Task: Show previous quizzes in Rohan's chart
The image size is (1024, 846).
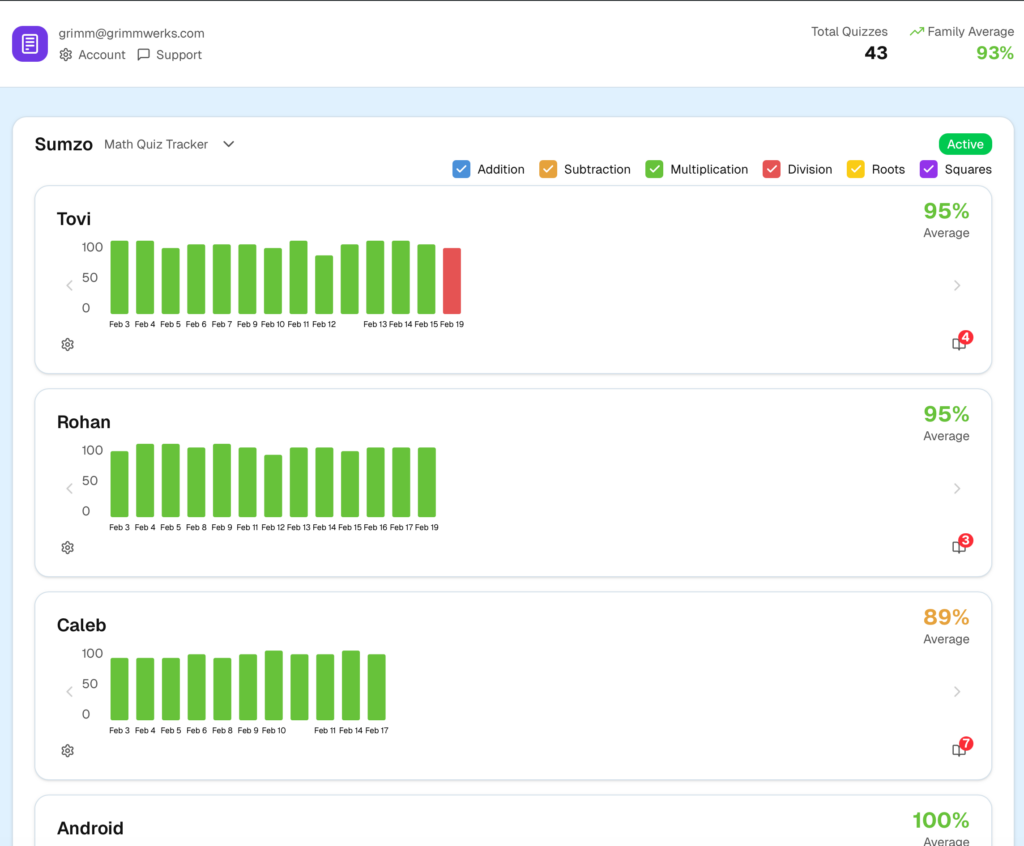Action: [x=69, y=488]
